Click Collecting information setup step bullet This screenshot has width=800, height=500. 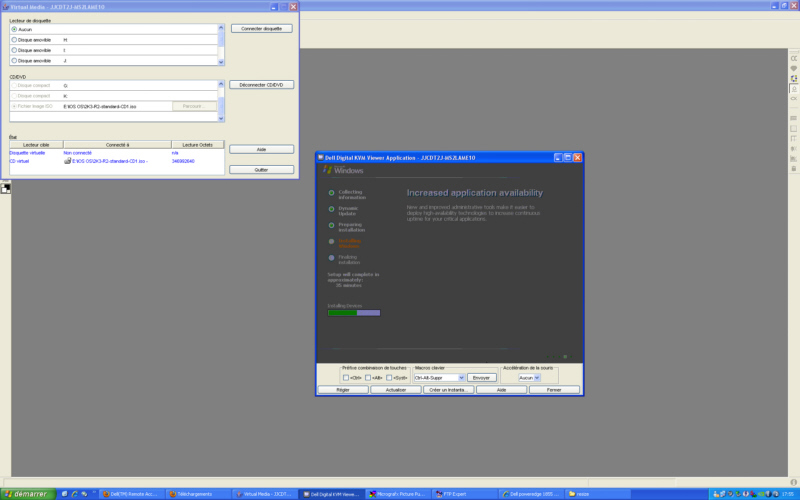click(x=332, y=193)
